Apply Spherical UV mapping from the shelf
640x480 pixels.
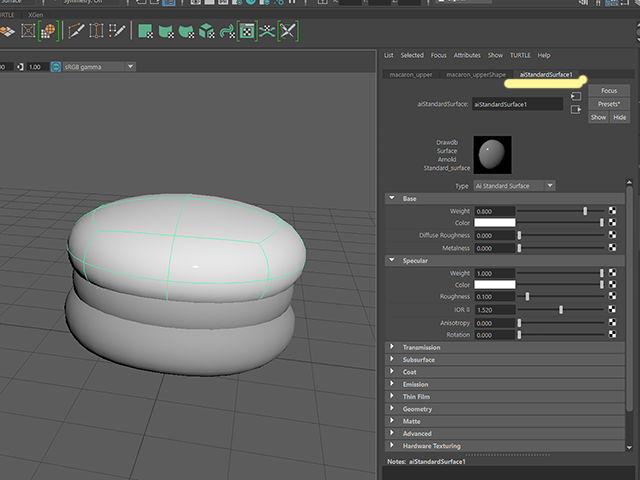click(187, 31)
